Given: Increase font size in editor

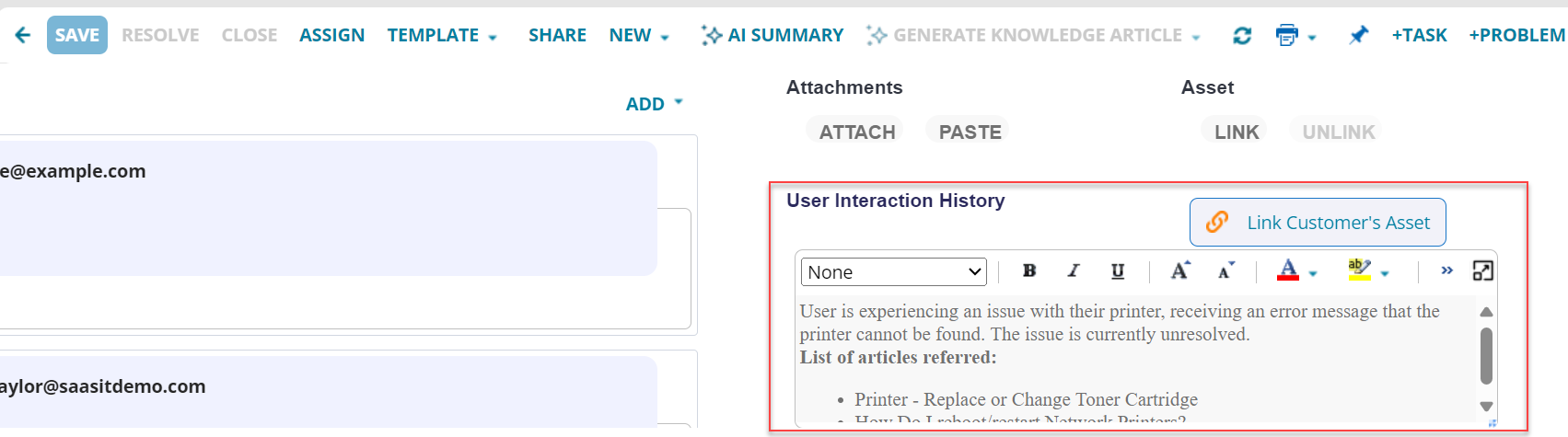Looking at the screenshot, I should pos(1180,270).
